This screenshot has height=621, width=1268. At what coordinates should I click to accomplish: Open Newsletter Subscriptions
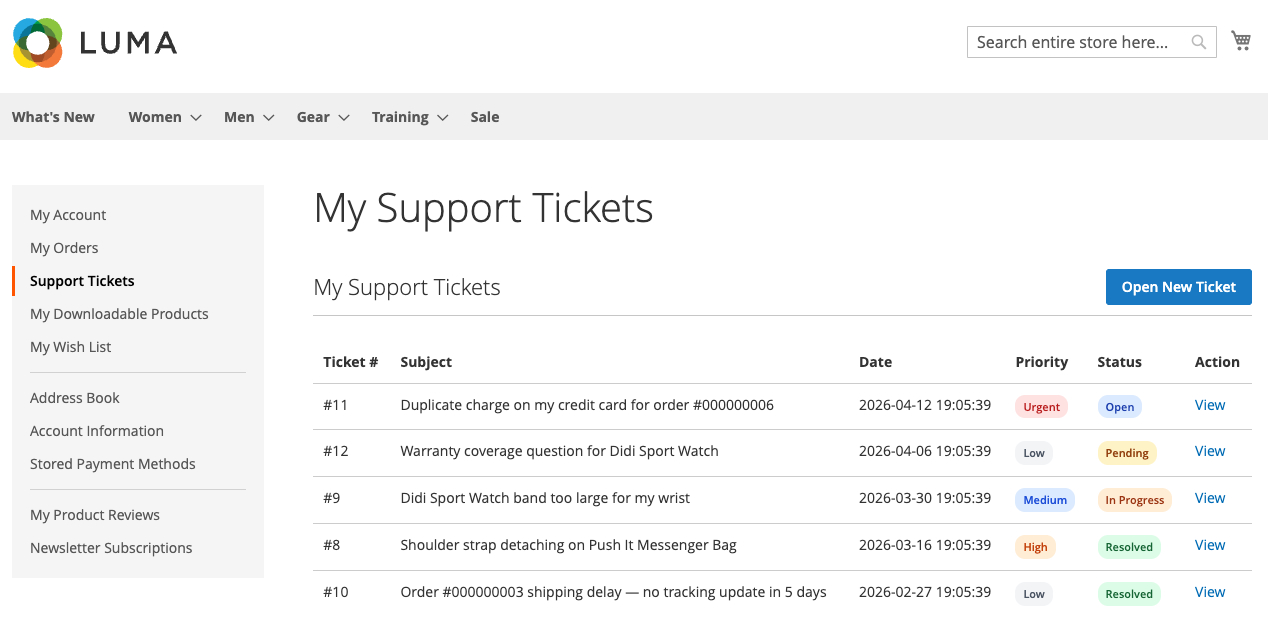click(x=111, y=548)
